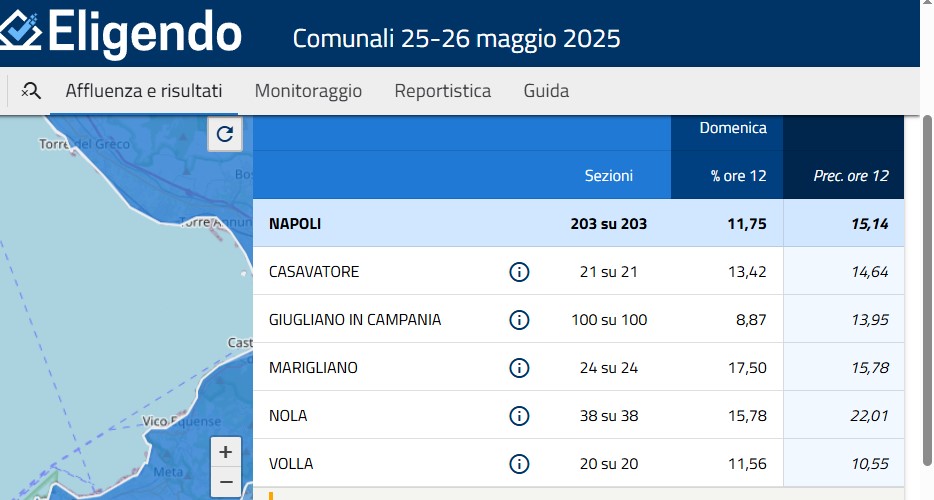Zoom in on the map

pyautogui.click(x=226, y=452)
